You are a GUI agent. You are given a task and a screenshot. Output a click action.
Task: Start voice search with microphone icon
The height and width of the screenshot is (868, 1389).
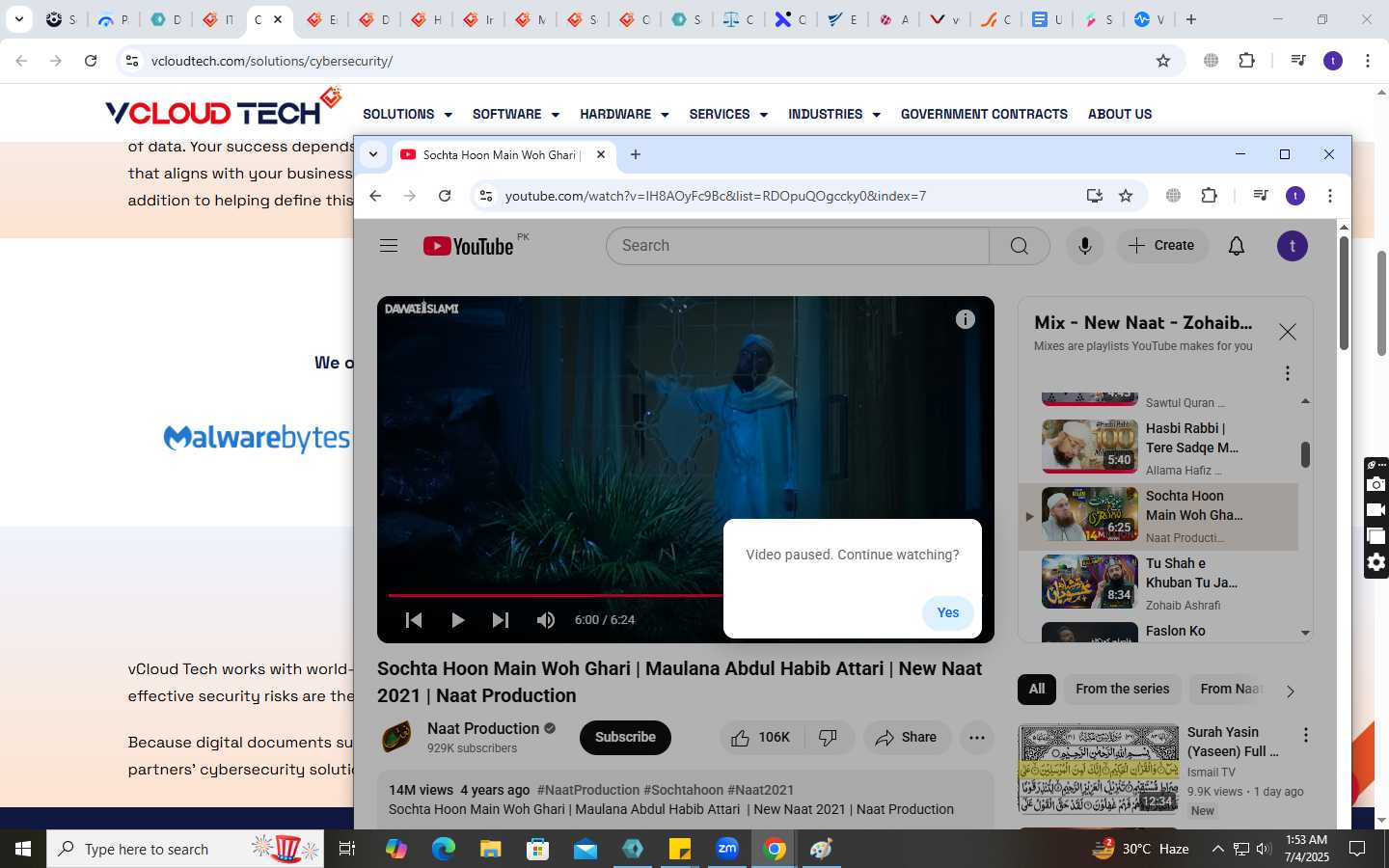(x=1085, y=246)
